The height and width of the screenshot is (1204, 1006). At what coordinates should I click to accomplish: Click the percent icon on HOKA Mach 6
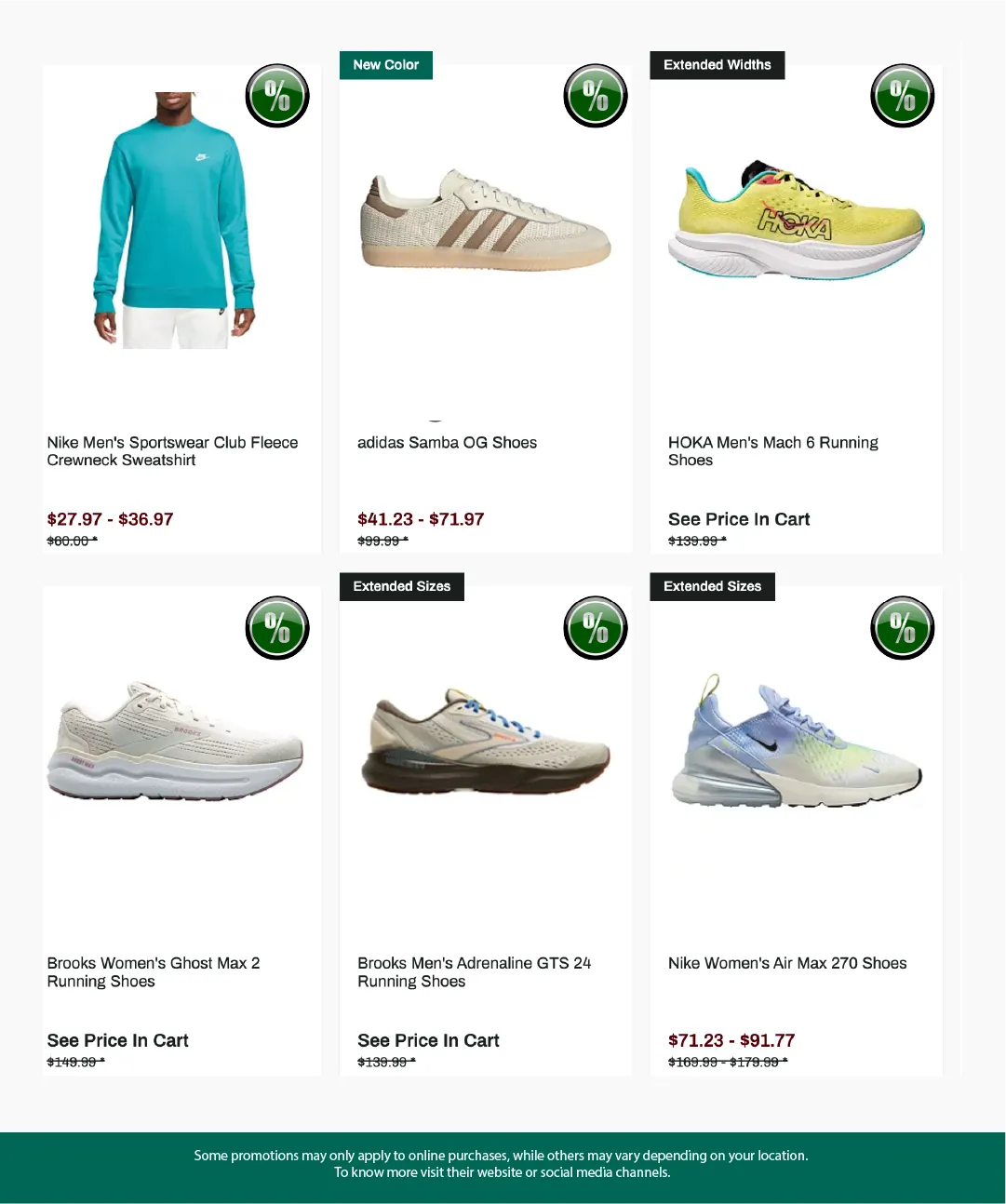[903, 96]
